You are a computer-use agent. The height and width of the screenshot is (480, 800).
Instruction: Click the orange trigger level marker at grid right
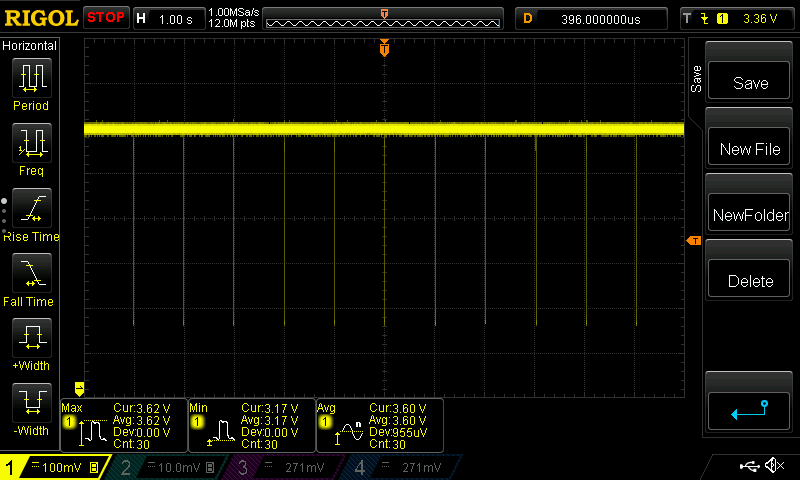694,241
